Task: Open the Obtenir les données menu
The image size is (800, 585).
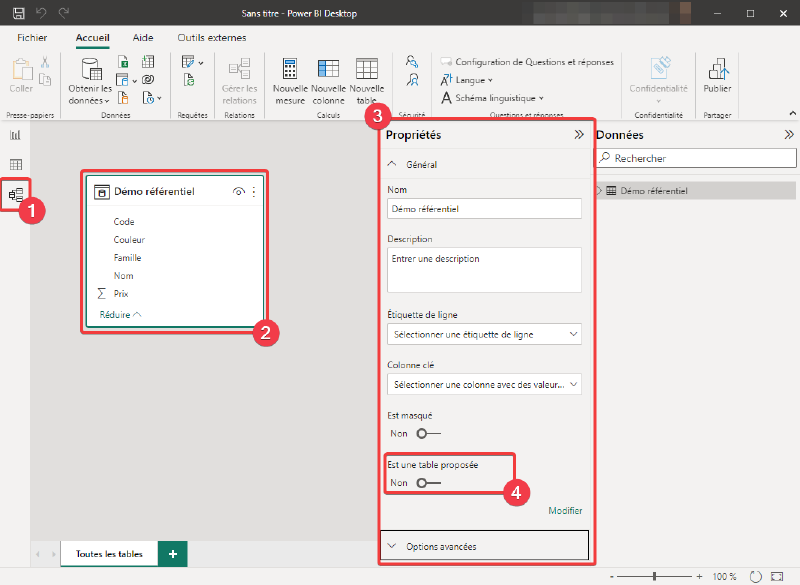Action: pos(90,82)
